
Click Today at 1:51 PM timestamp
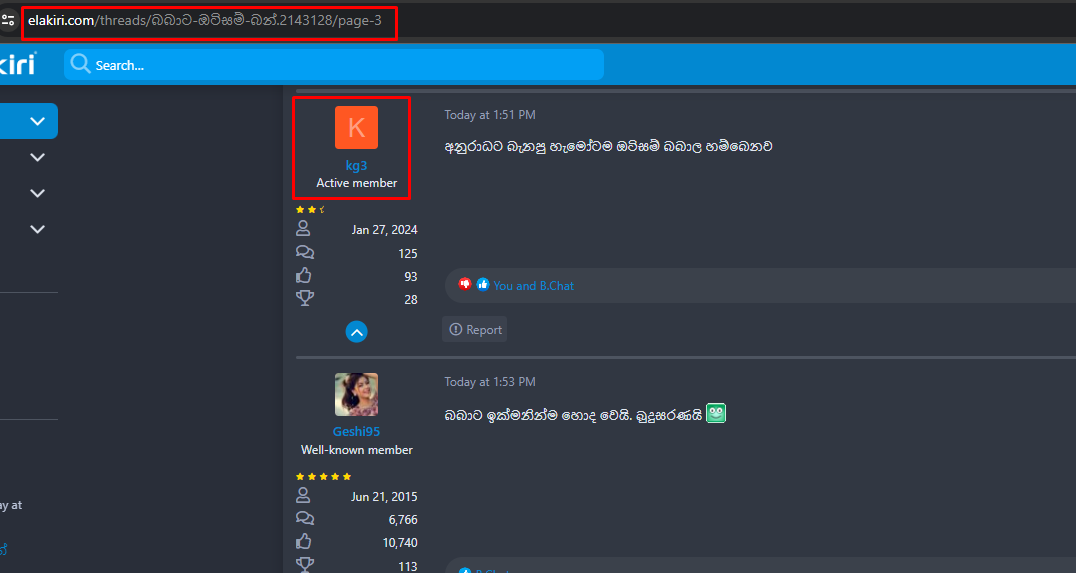489,115
